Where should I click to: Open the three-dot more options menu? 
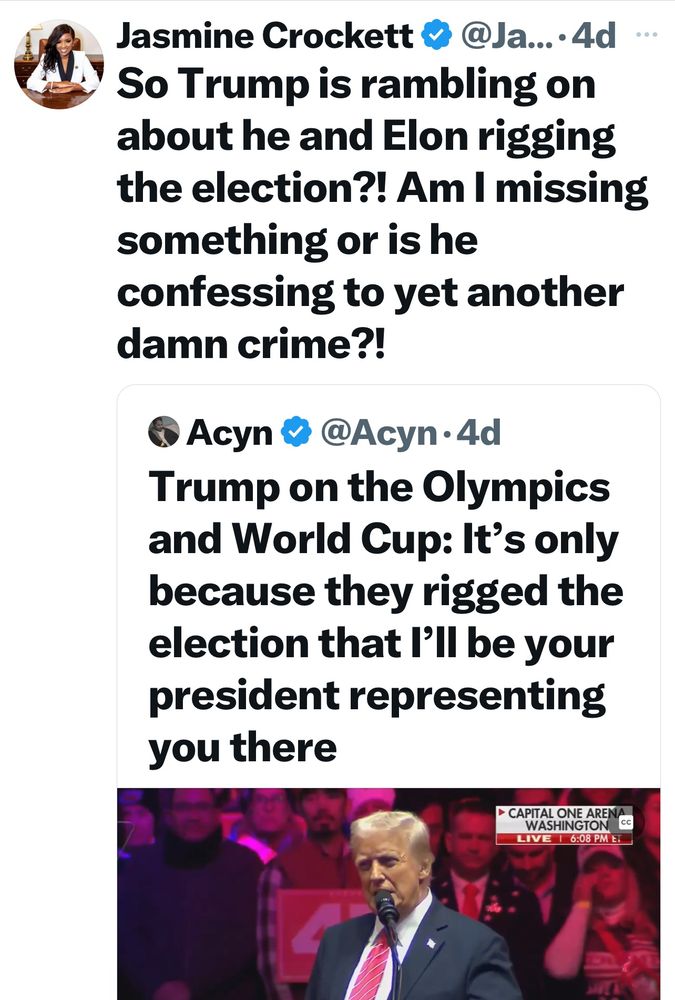[x=648, y=35]
